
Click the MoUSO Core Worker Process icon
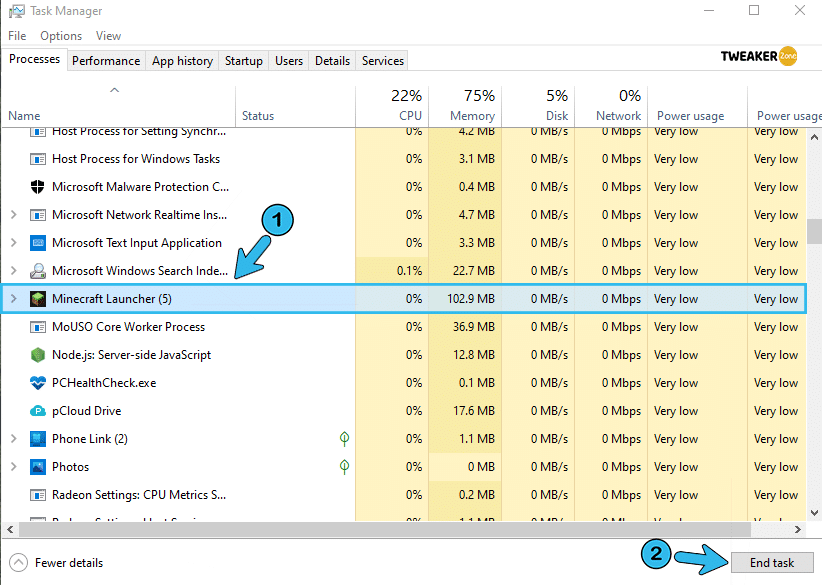coord(38,327)
